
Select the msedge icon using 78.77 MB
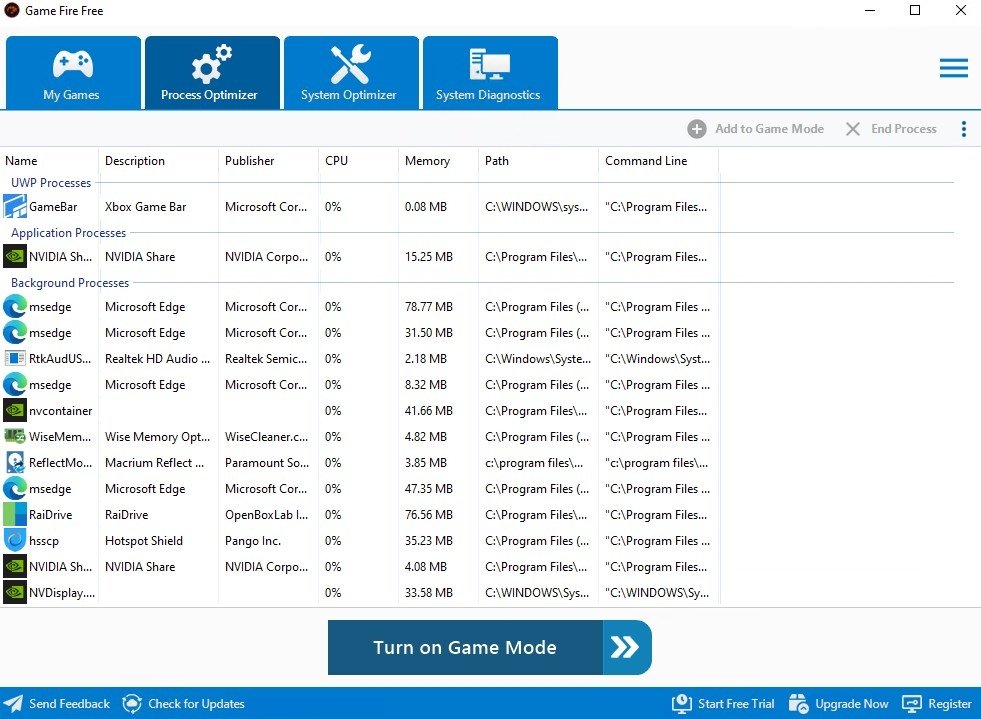tap(15, 307)
